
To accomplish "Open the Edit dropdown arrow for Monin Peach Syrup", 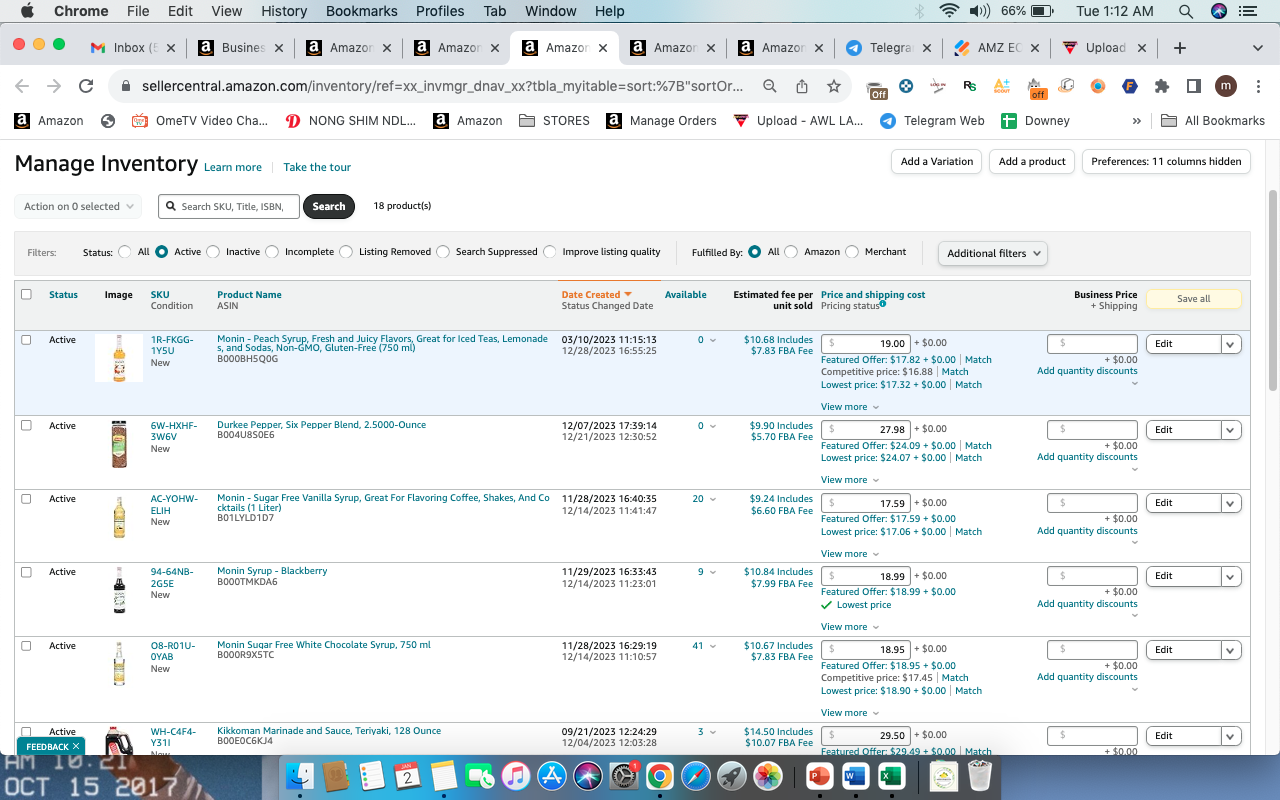I will pyautogui.click(x=1231, y=344).
